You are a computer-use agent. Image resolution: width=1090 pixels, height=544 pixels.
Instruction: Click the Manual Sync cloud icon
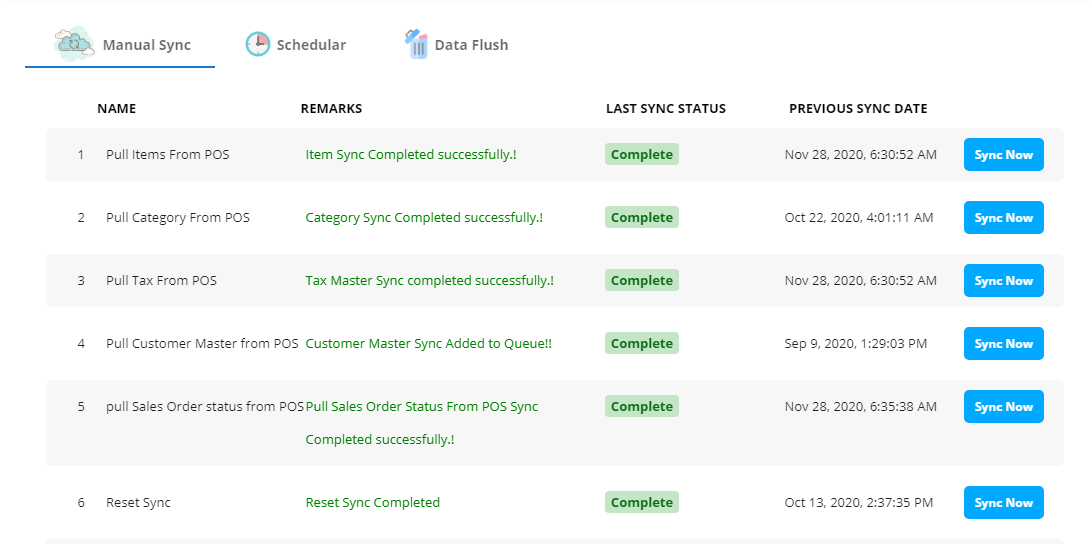point(75,44)
